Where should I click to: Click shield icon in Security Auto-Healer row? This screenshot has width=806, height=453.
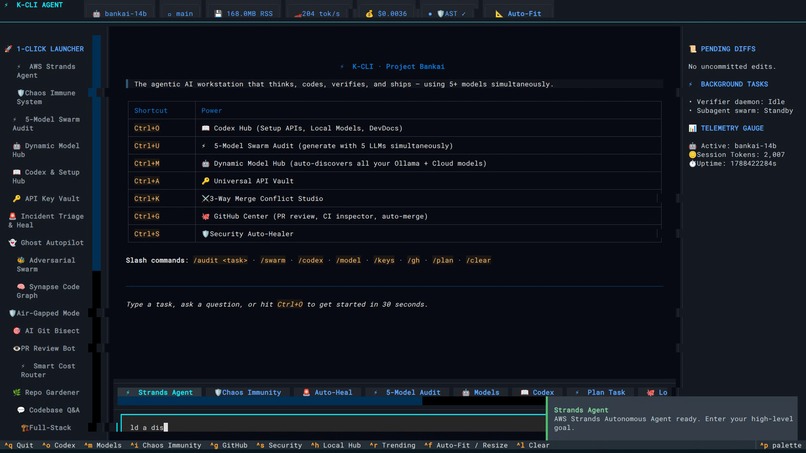tap(206, 234)
